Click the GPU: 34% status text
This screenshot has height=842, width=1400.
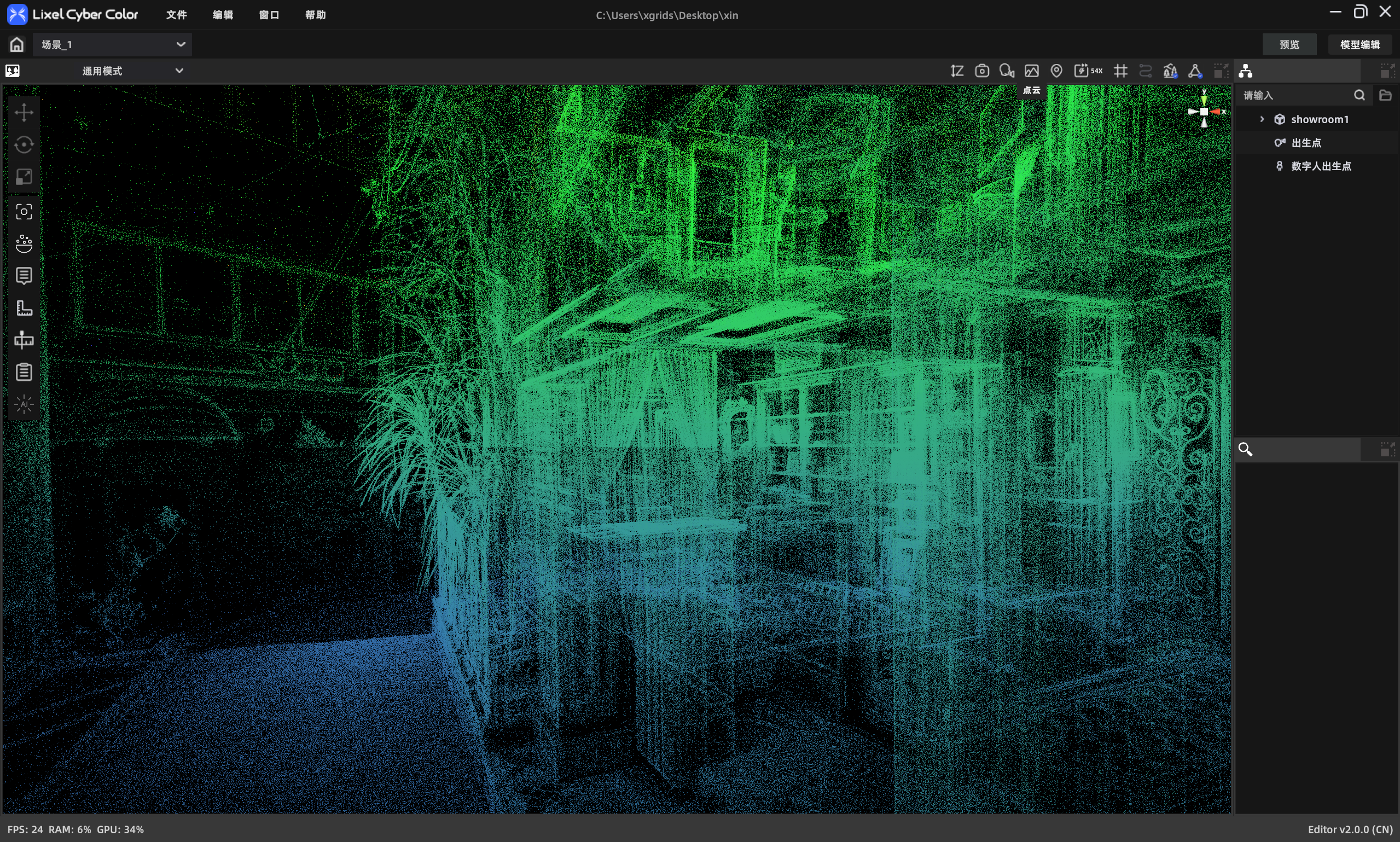pyautogui.click(x=120, y=829)
